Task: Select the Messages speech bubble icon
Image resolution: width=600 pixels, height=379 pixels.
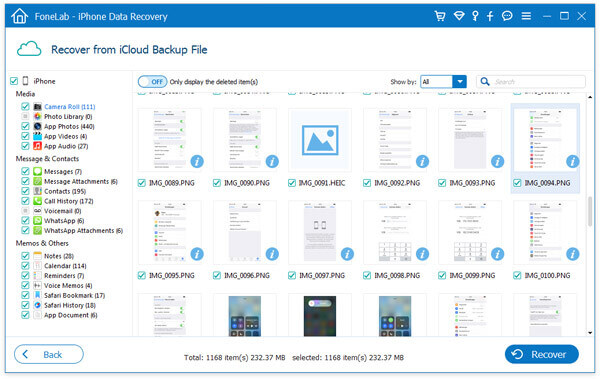Action: coord(38,171)
